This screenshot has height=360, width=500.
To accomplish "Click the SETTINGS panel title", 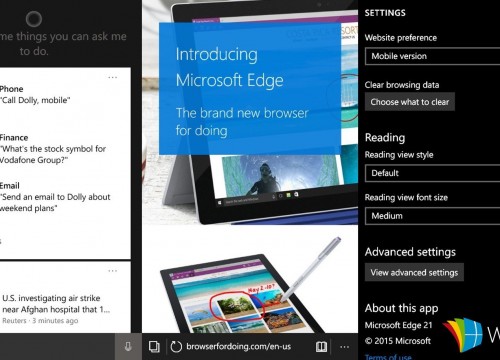I will [385, 13].
